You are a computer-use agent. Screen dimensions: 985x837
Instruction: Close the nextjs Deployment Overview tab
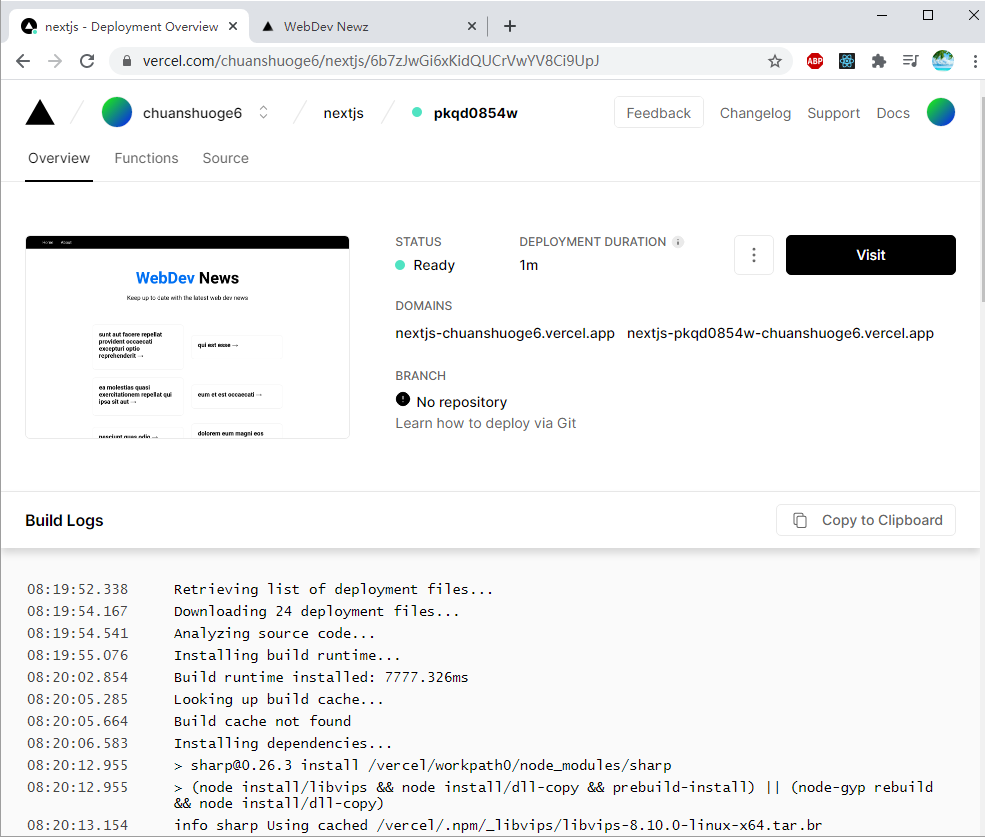[x=233, y=26]
